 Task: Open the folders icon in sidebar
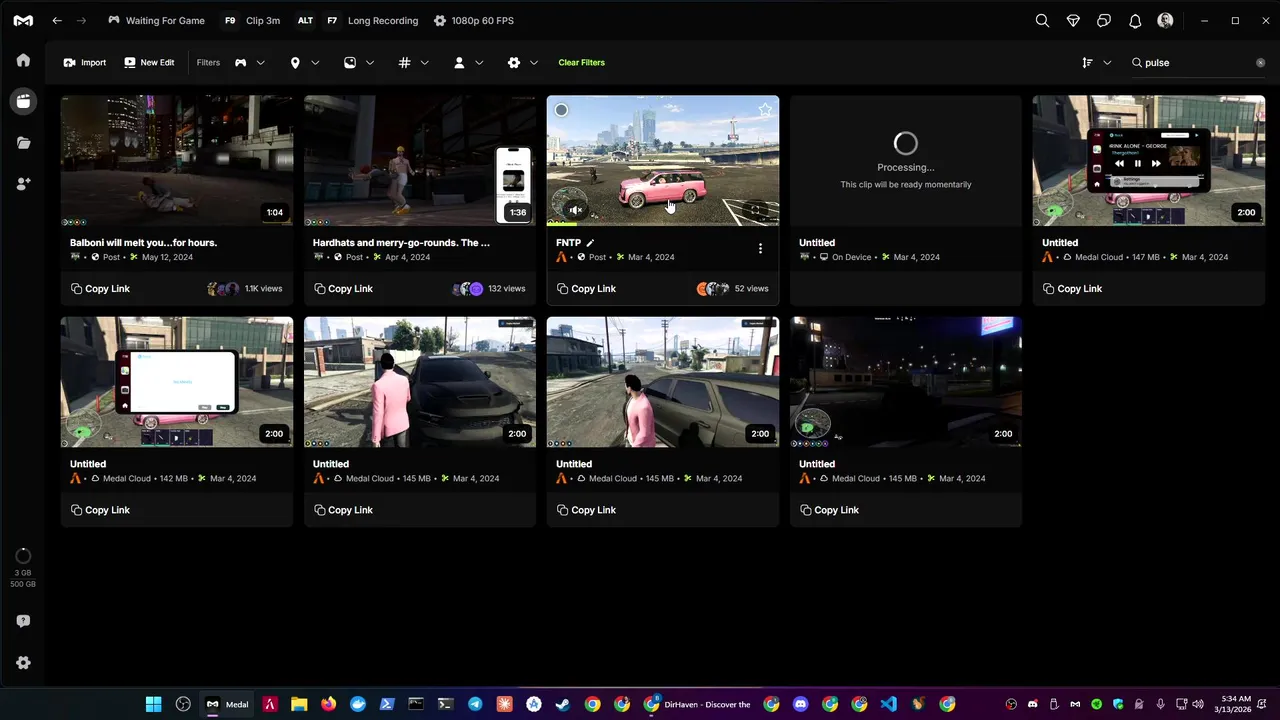pyautogui.click(x=23, y=143)
